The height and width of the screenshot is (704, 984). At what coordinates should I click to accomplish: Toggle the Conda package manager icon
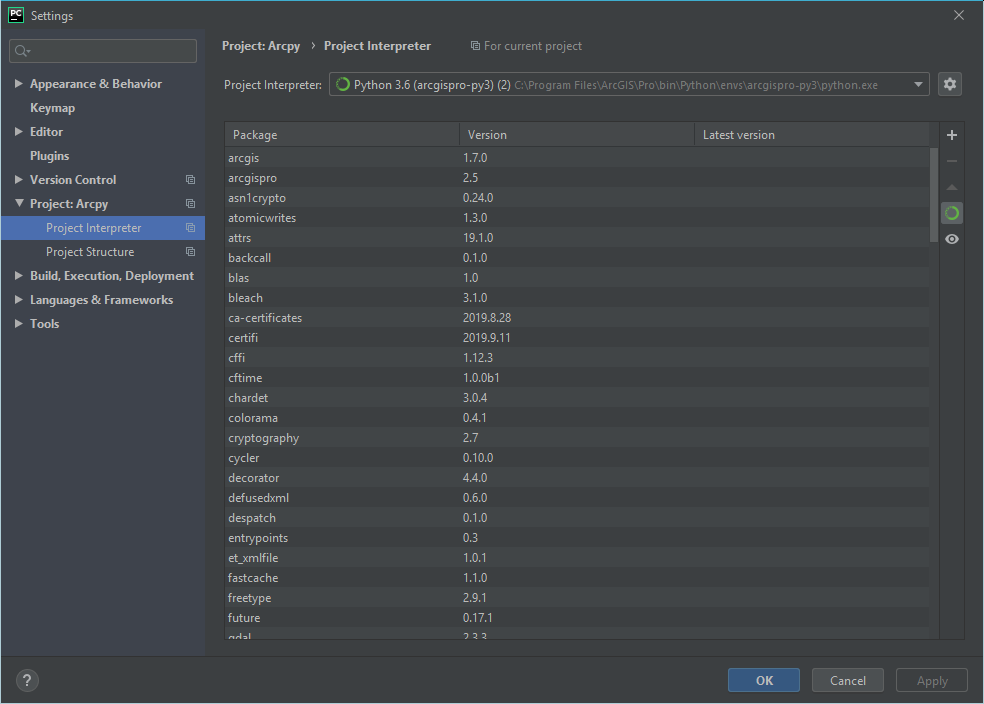(951, 213)
